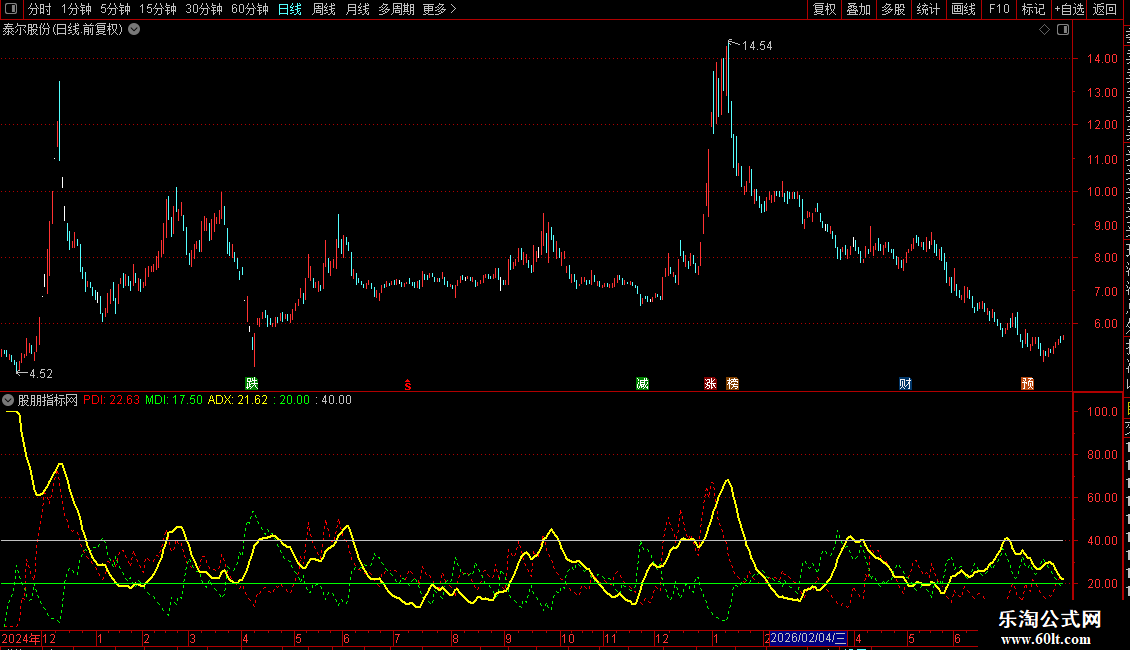Click the red 涨 event marker
1130x650 pixels.
pos(710,383)
